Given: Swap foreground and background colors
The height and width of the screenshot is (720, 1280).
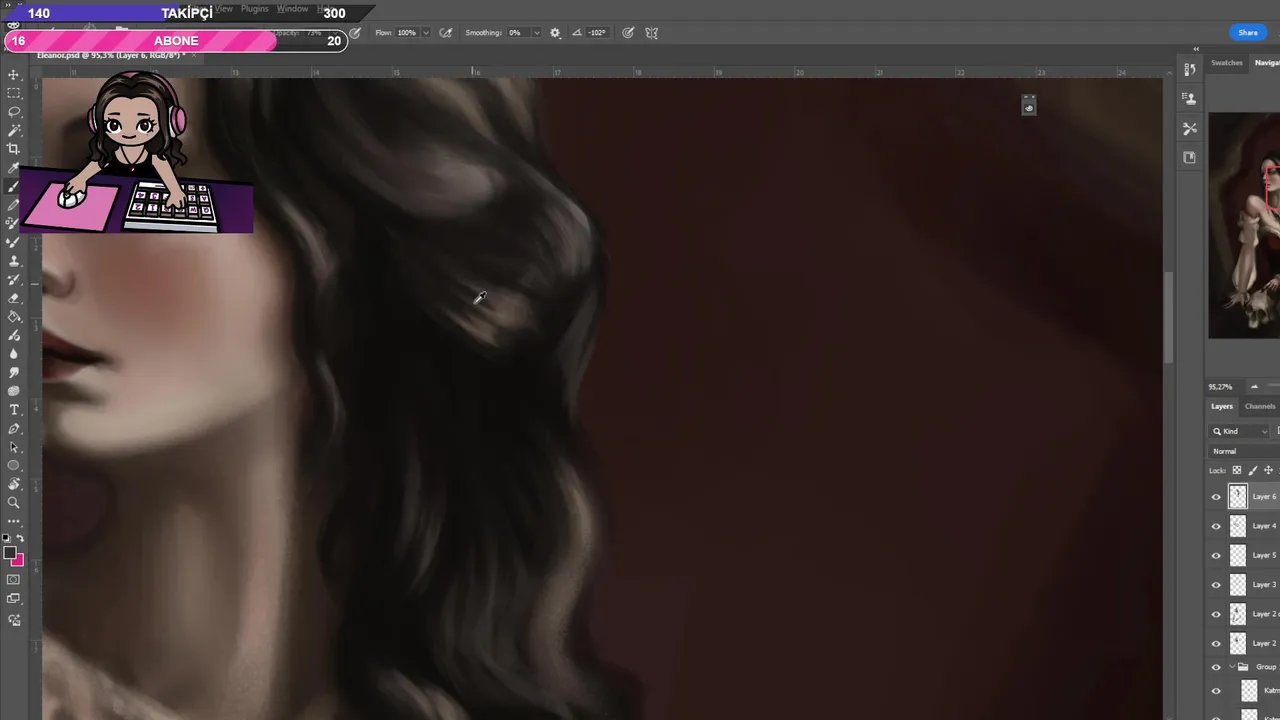Looking at the screenshot, I should [20, 538].
